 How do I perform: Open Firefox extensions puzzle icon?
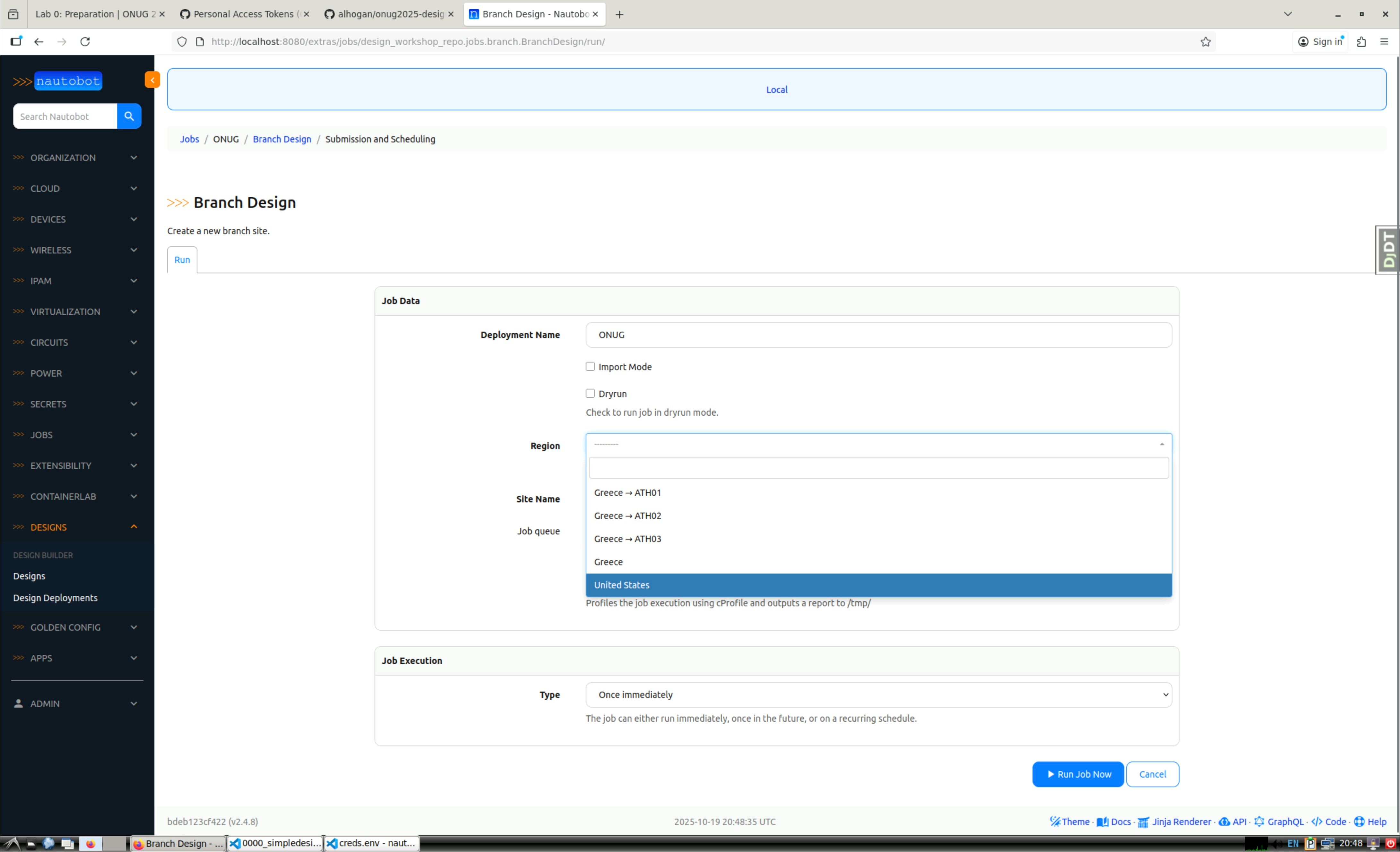pyautogui.click(x=1361, y=41)
